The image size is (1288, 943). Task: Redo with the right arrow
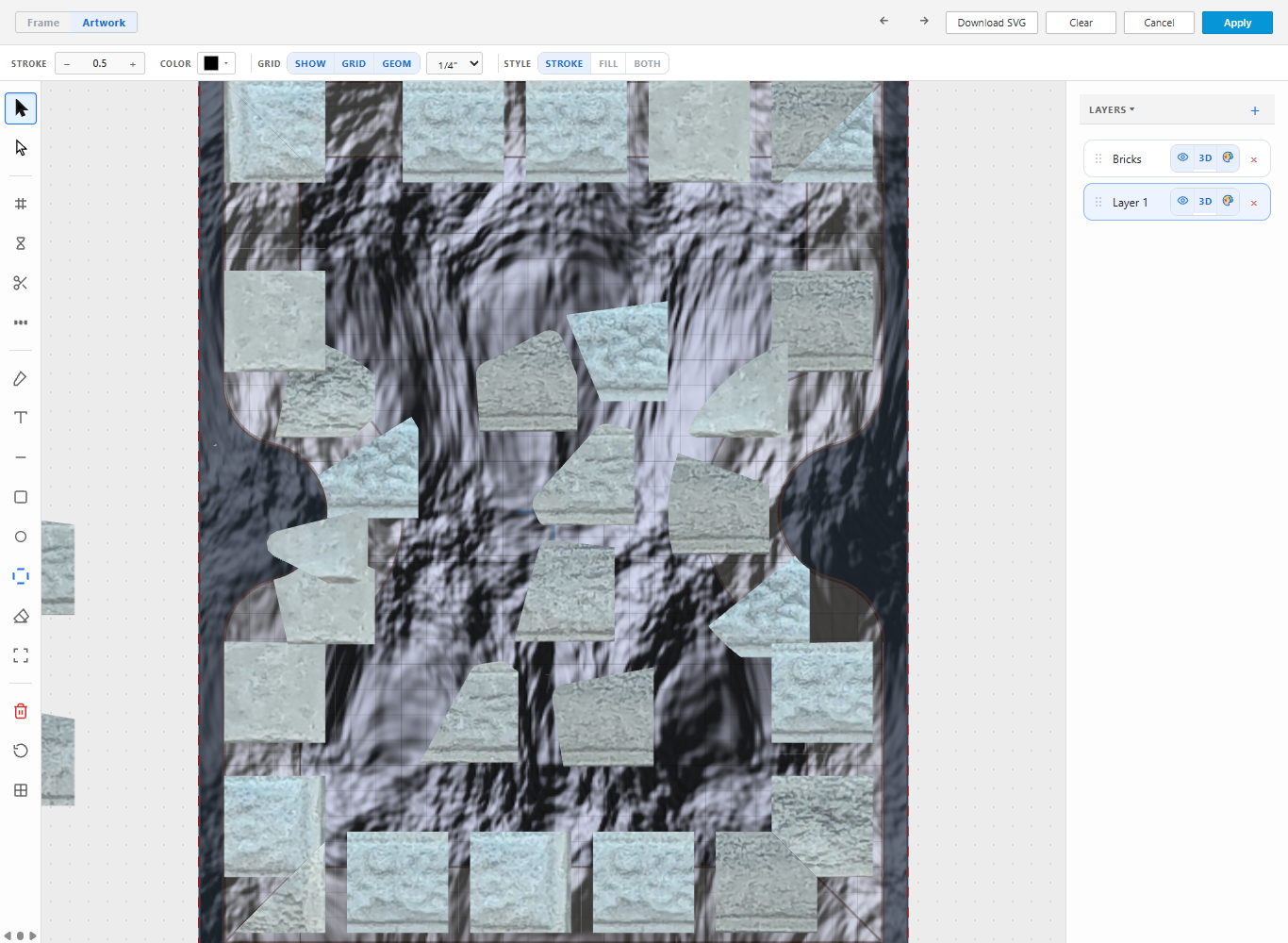pyautogui.click(x=924, y=21)
